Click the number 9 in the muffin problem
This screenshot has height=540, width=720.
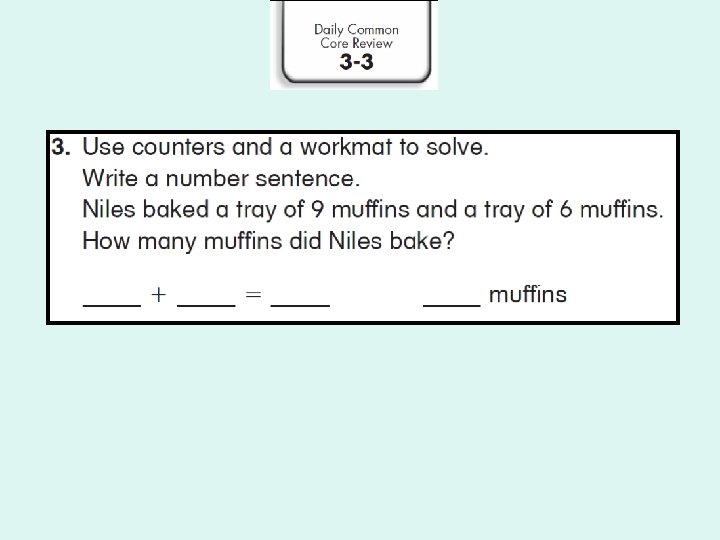(317, 209)
